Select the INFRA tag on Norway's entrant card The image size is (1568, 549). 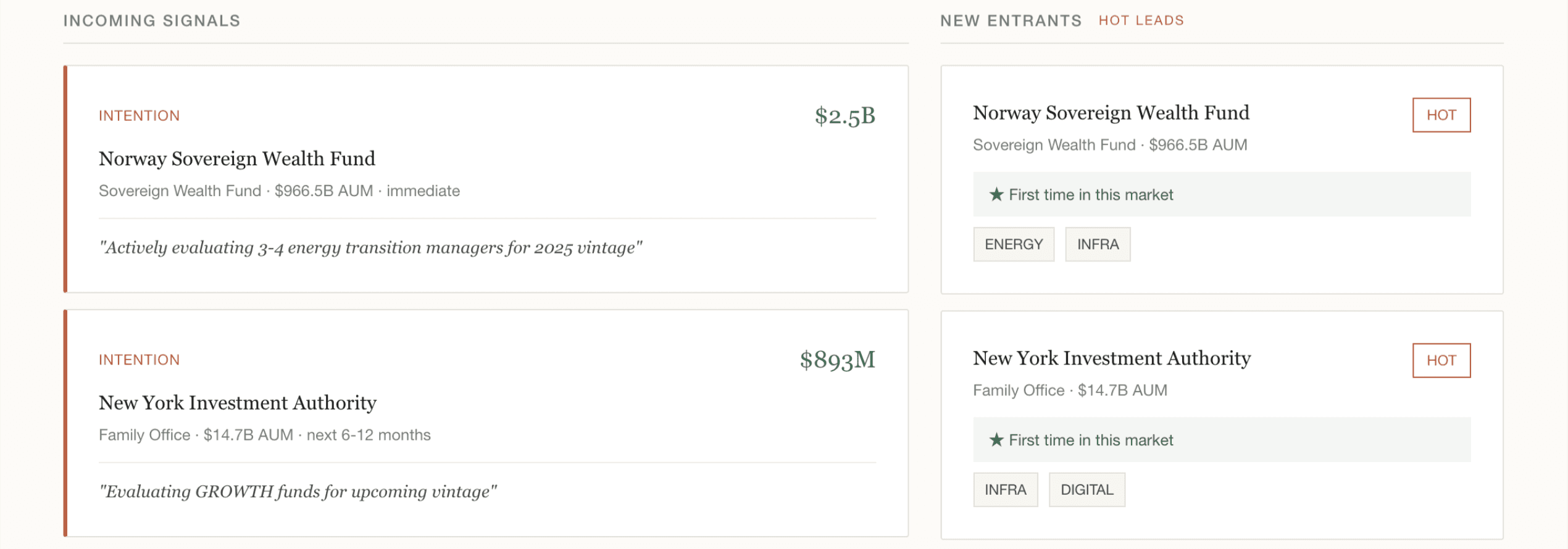coord(1098,245)
